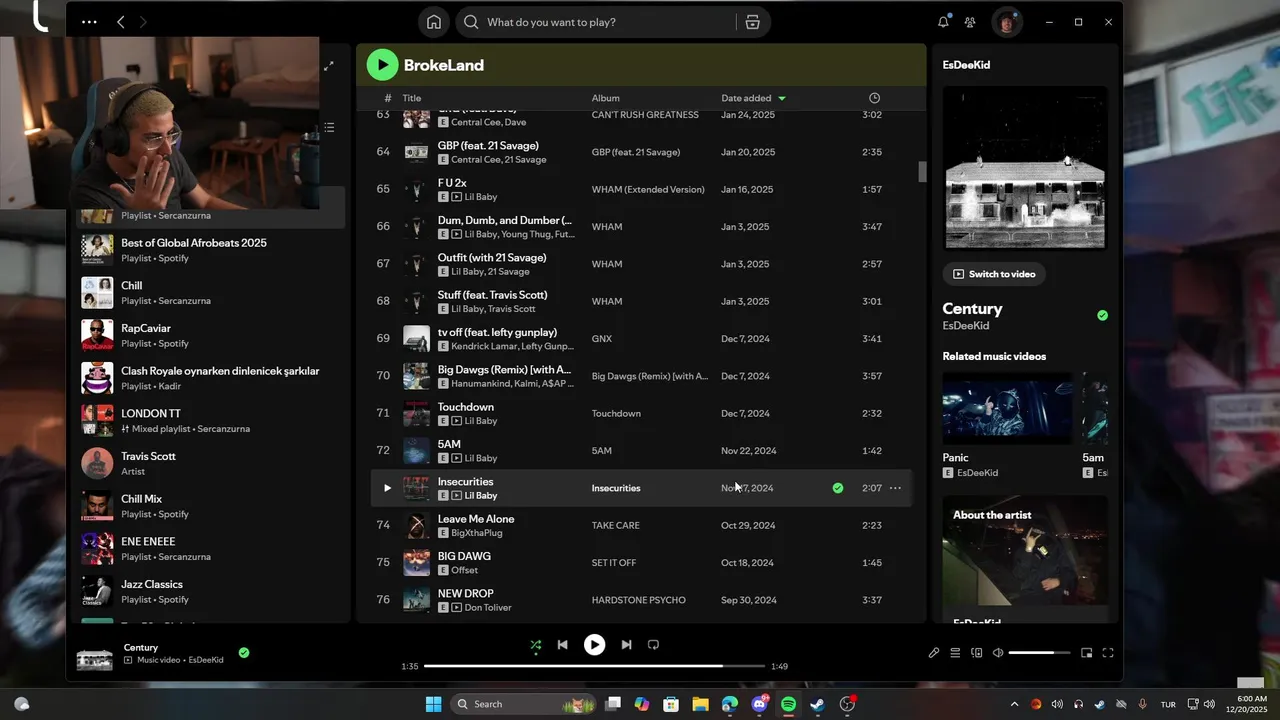Sort by the Album column header
The width and height of the screenshot is (1280, 720).
[605, 98]
